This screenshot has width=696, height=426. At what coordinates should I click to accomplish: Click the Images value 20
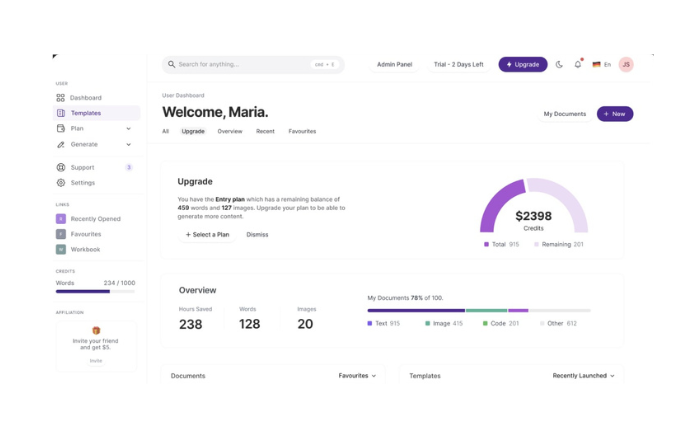point(305,324)
